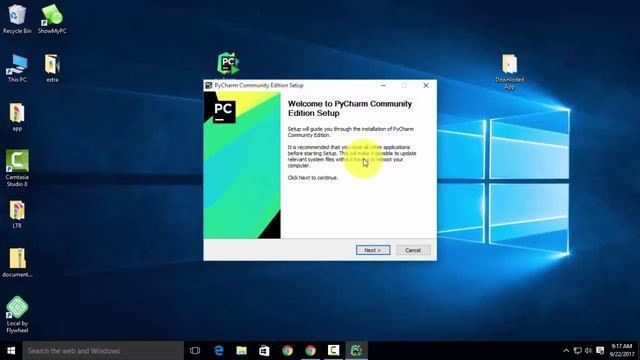Select the Local by Flywheel shortcut
Viewport: 640px width, 360px height.
point(17,314)
